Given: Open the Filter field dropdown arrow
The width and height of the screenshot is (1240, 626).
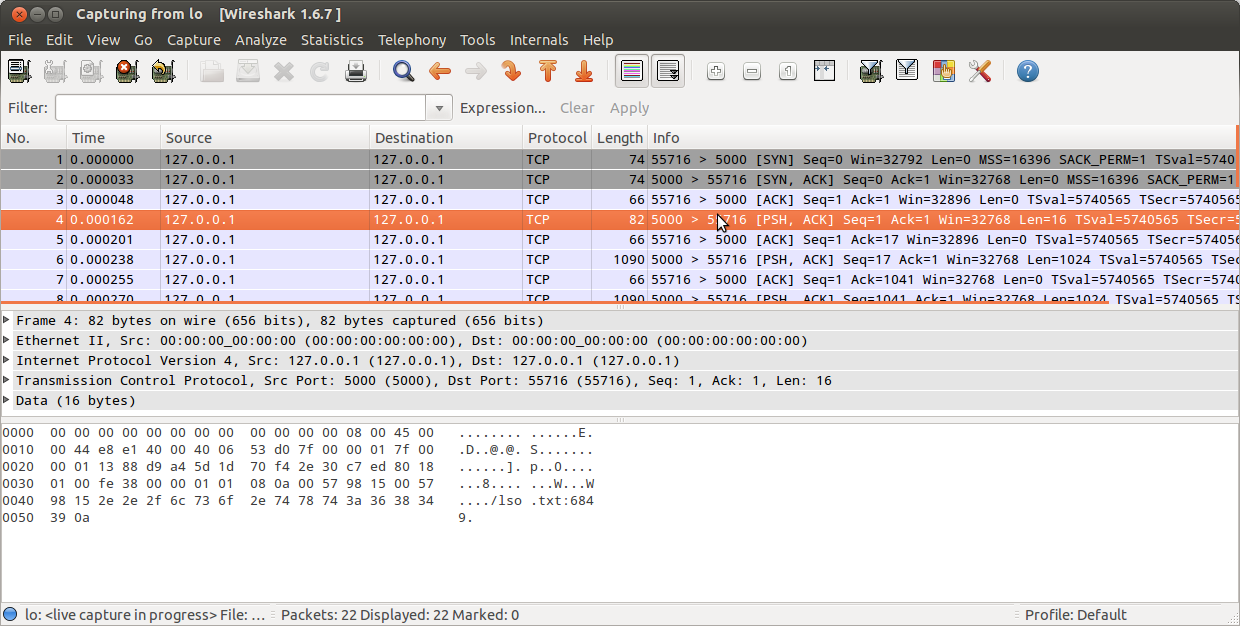Looking at the screenshot, I should coord(439,108).
